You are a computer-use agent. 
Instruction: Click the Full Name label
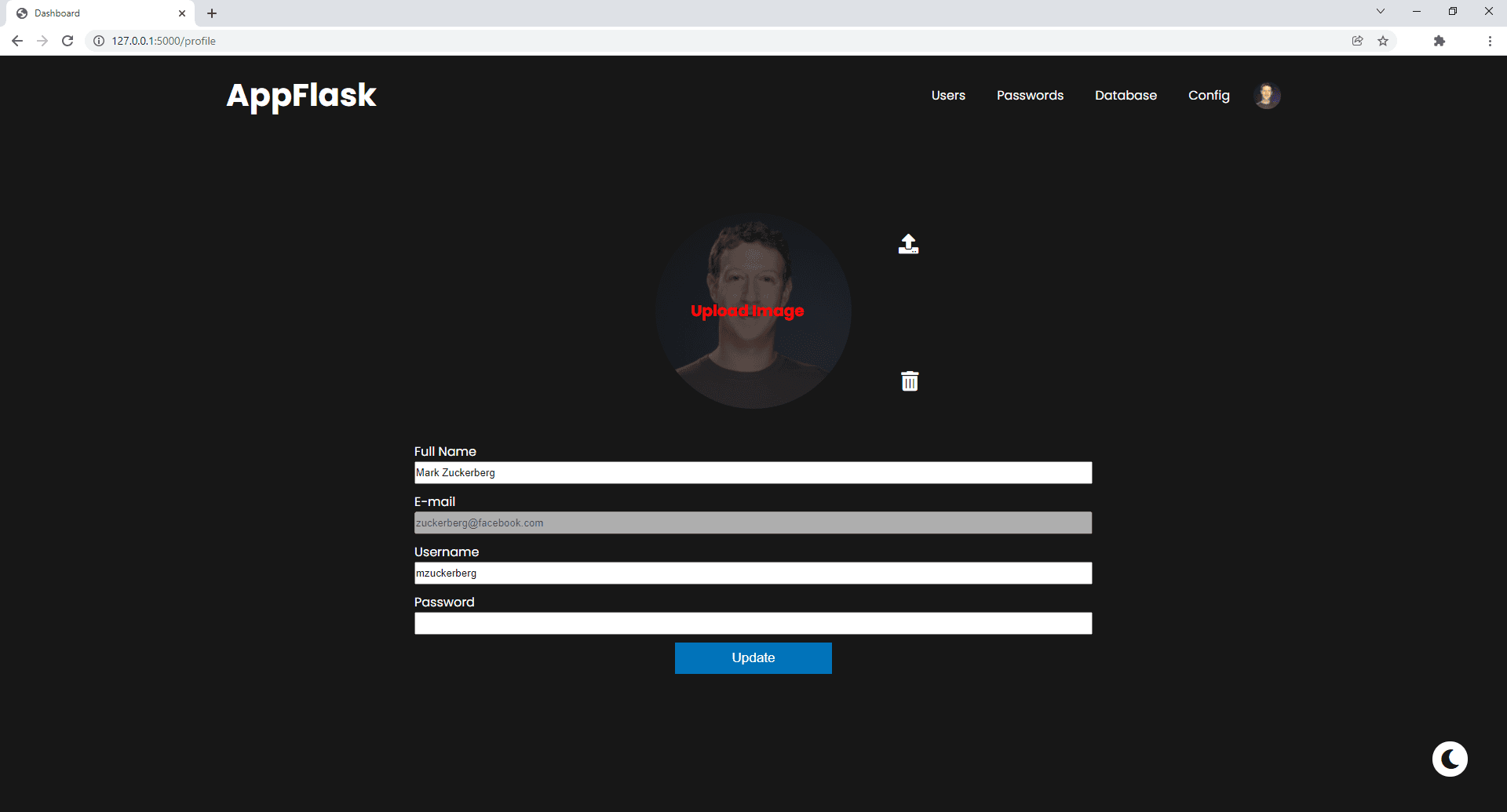coord(445,451)
